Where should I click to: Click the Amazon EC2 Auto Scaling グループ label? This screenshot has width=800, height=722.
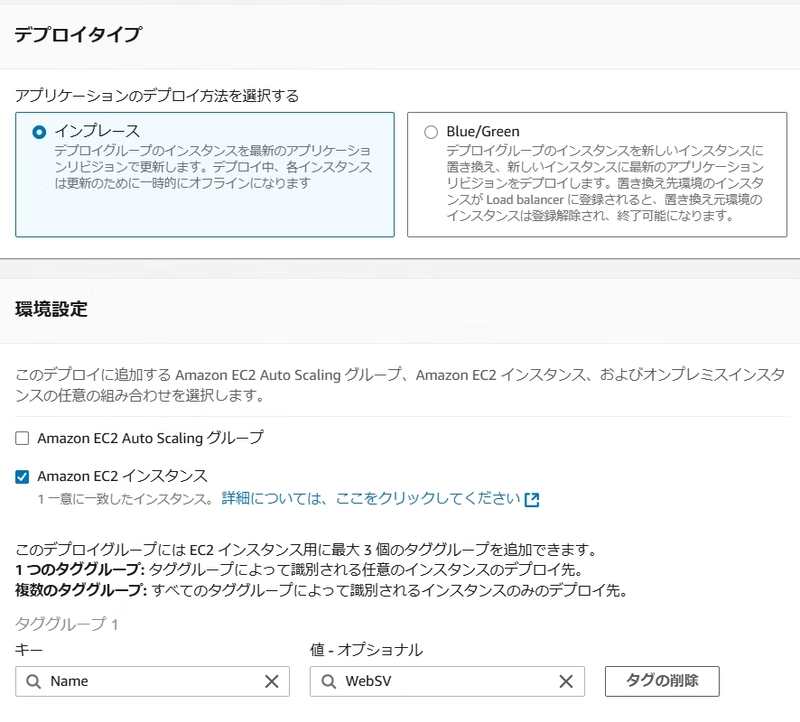coord(150,438)
